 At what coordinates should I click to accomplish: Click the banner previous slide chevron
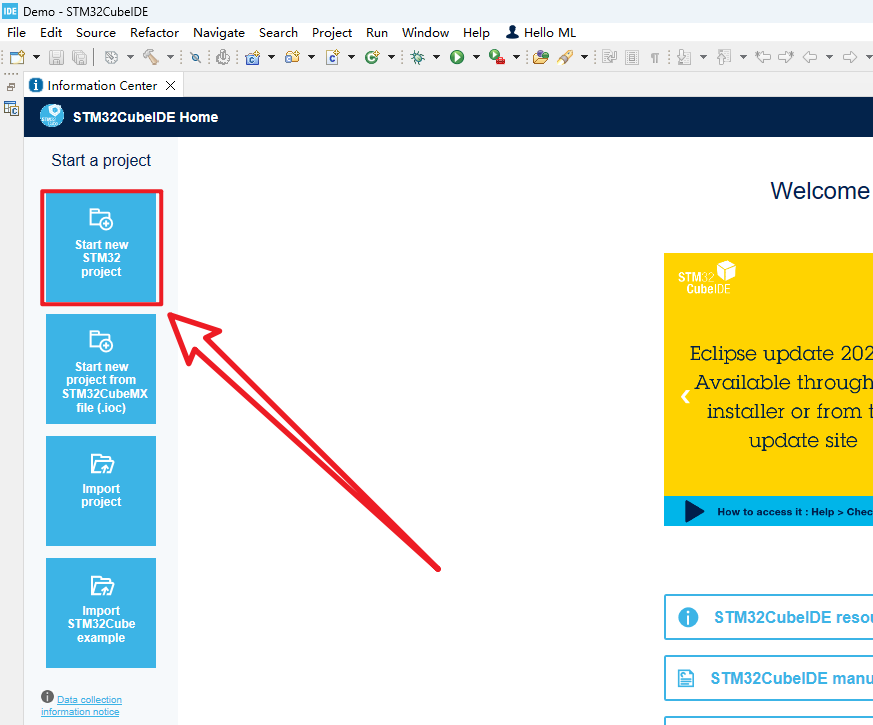[x=685, y=396]
